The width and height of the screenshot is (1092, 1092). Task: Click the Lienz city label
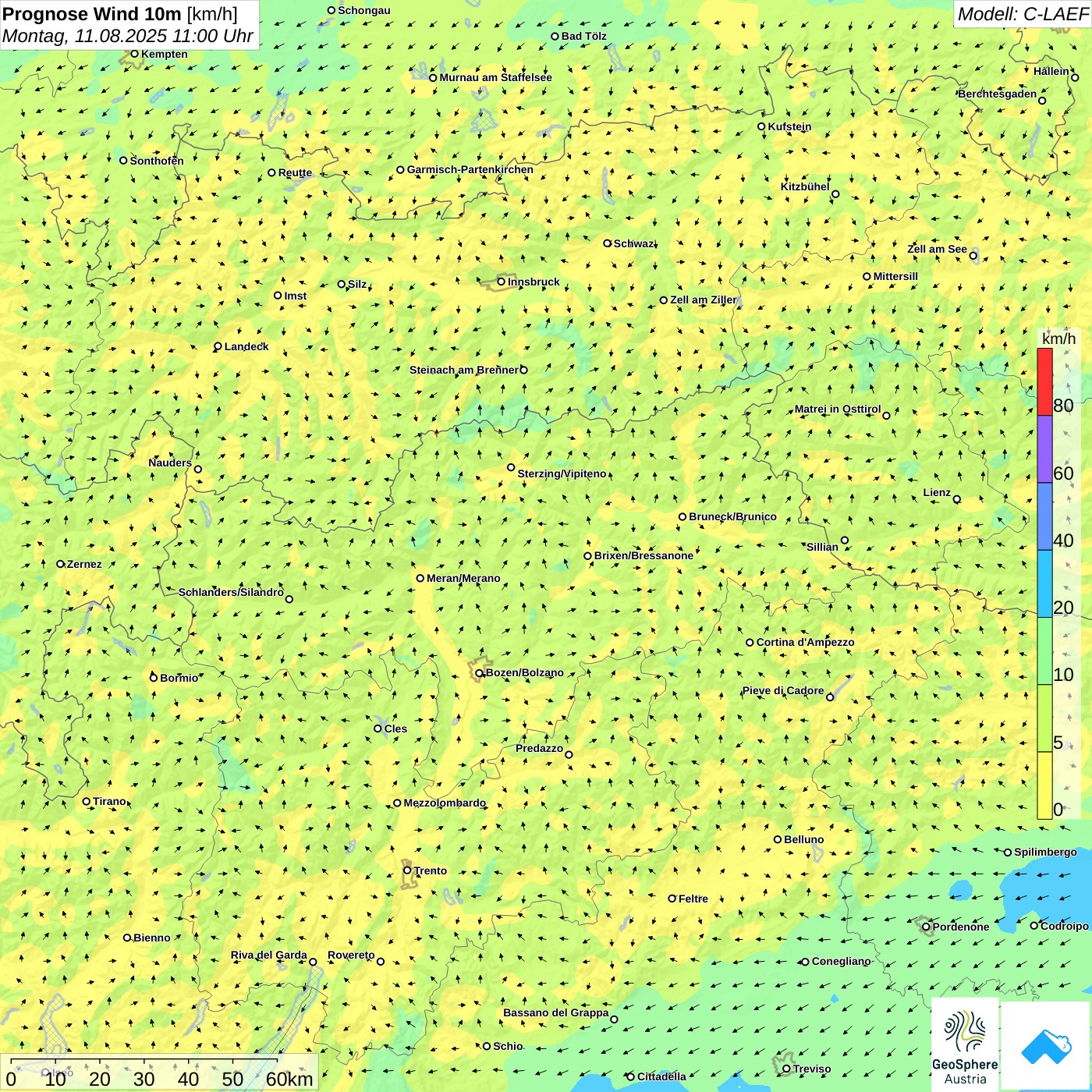pyautogui.click(x=937, y=492)
